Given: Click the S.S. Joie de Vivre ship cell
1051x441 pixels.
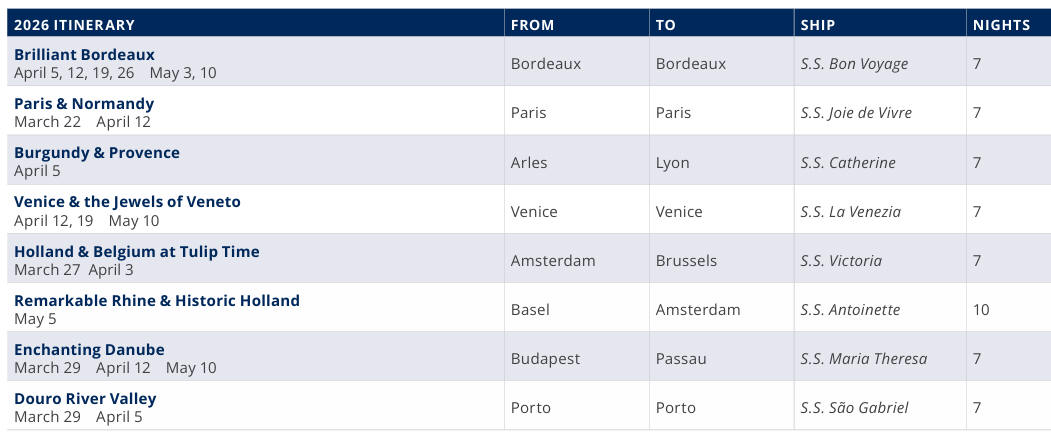Looking at the screenshot, I should pos(856,113).
